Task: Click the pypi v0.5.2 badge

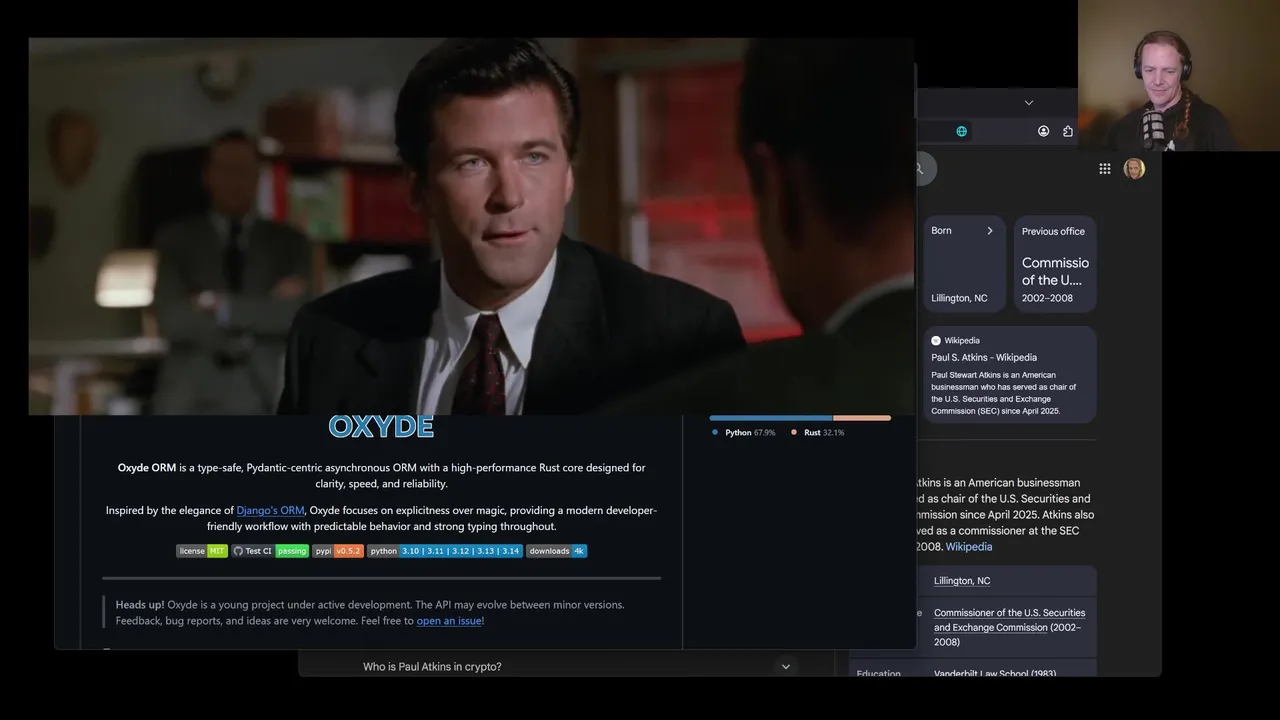Action: pos(338,551)
